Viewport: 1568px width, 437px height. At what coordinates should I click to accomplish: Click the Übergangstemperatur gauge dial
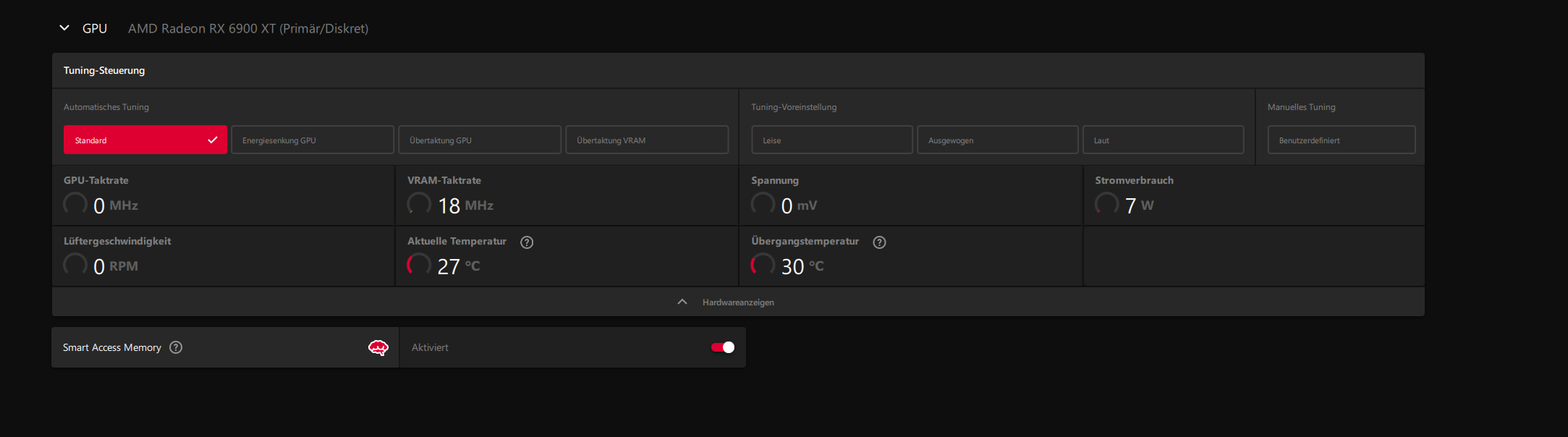tap(763, 265)
